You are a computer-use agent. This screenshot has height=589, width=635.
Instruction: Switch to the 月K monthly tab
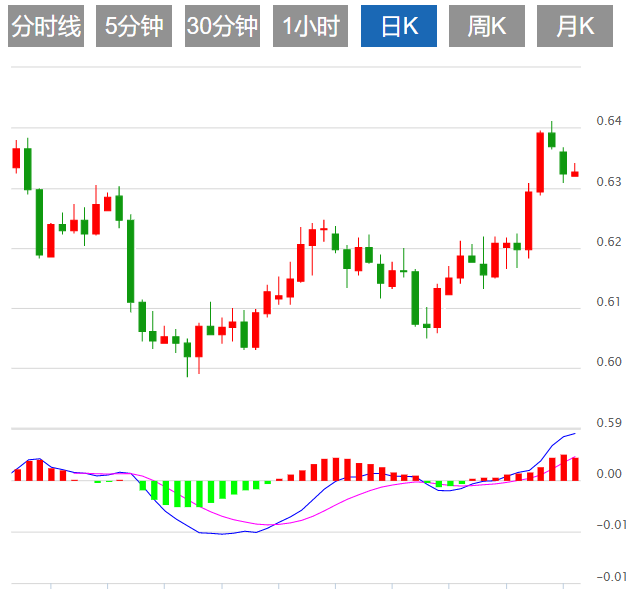click(x=575, y=26)
